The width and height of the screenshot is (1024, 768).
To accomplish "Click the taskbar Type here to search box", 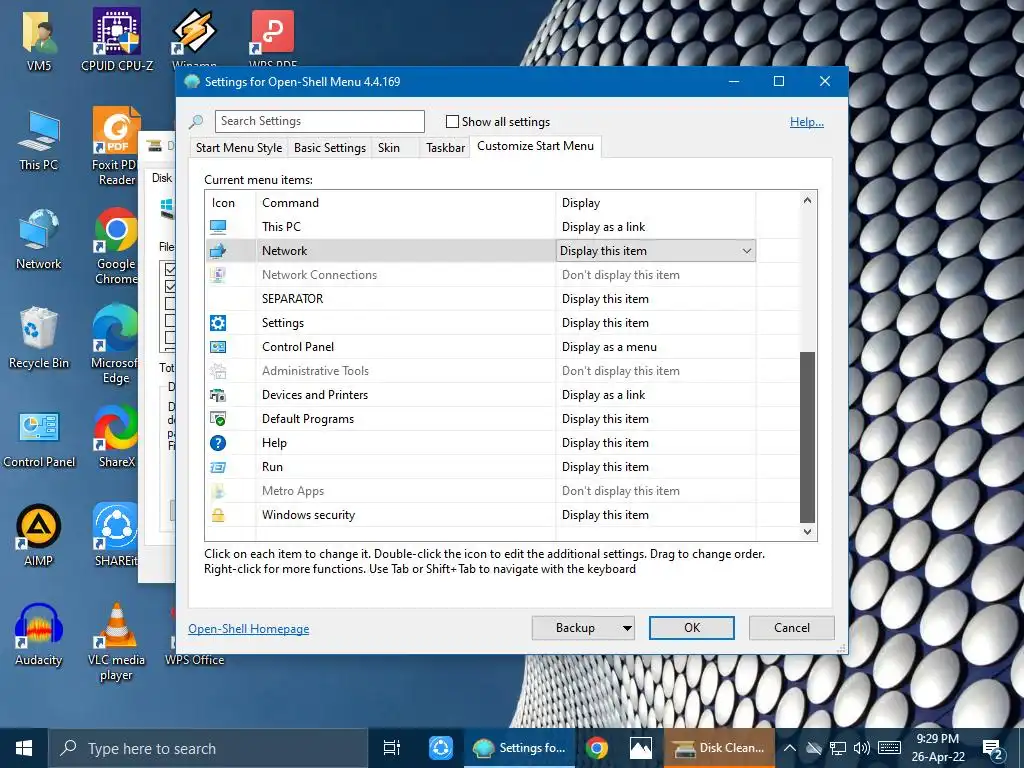I will tap(209, 748).
